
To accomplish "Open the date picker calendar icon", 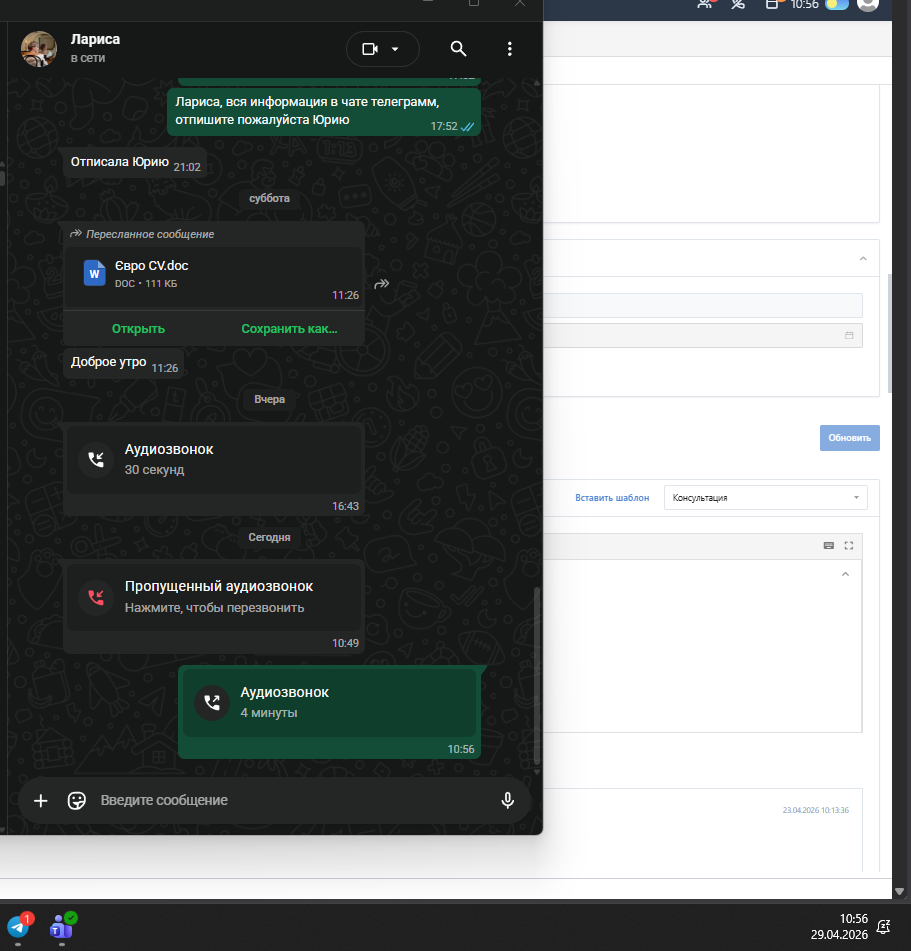I will 849,335.
